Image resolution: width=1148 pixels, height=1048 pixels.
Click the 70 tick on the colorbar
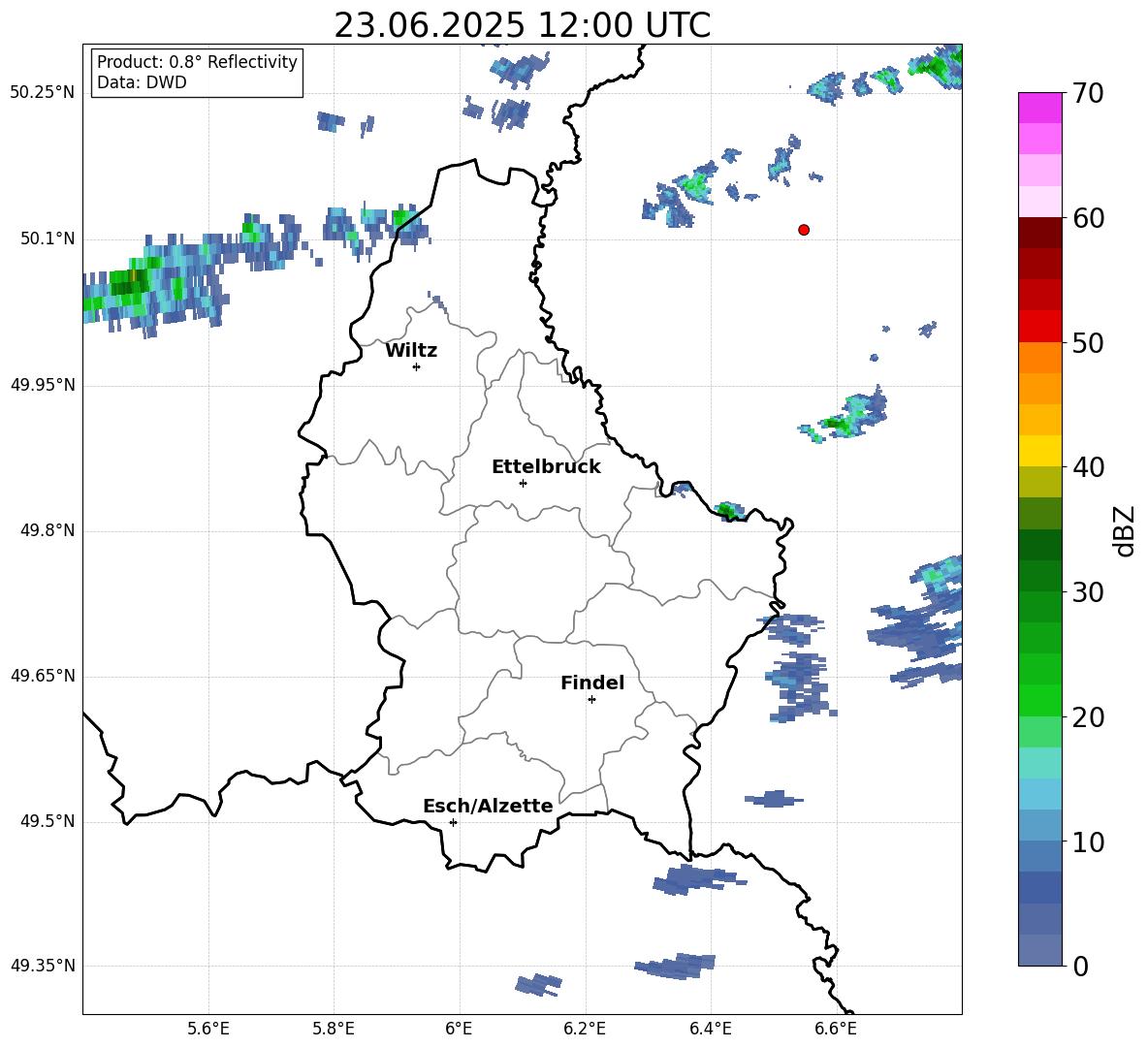coord(1088,93)
